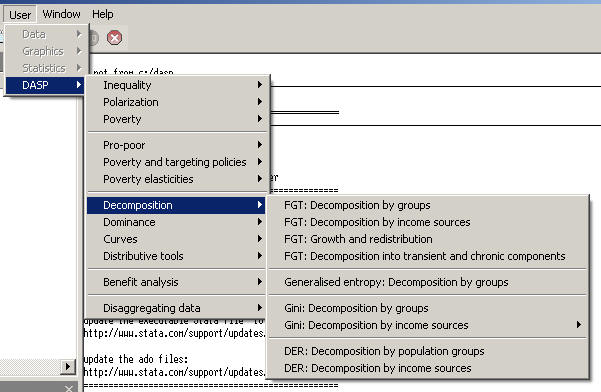Viewport: 601px width, 392px height.
Task: Open the Disaggregating data submenu
Action: point(177,308)
